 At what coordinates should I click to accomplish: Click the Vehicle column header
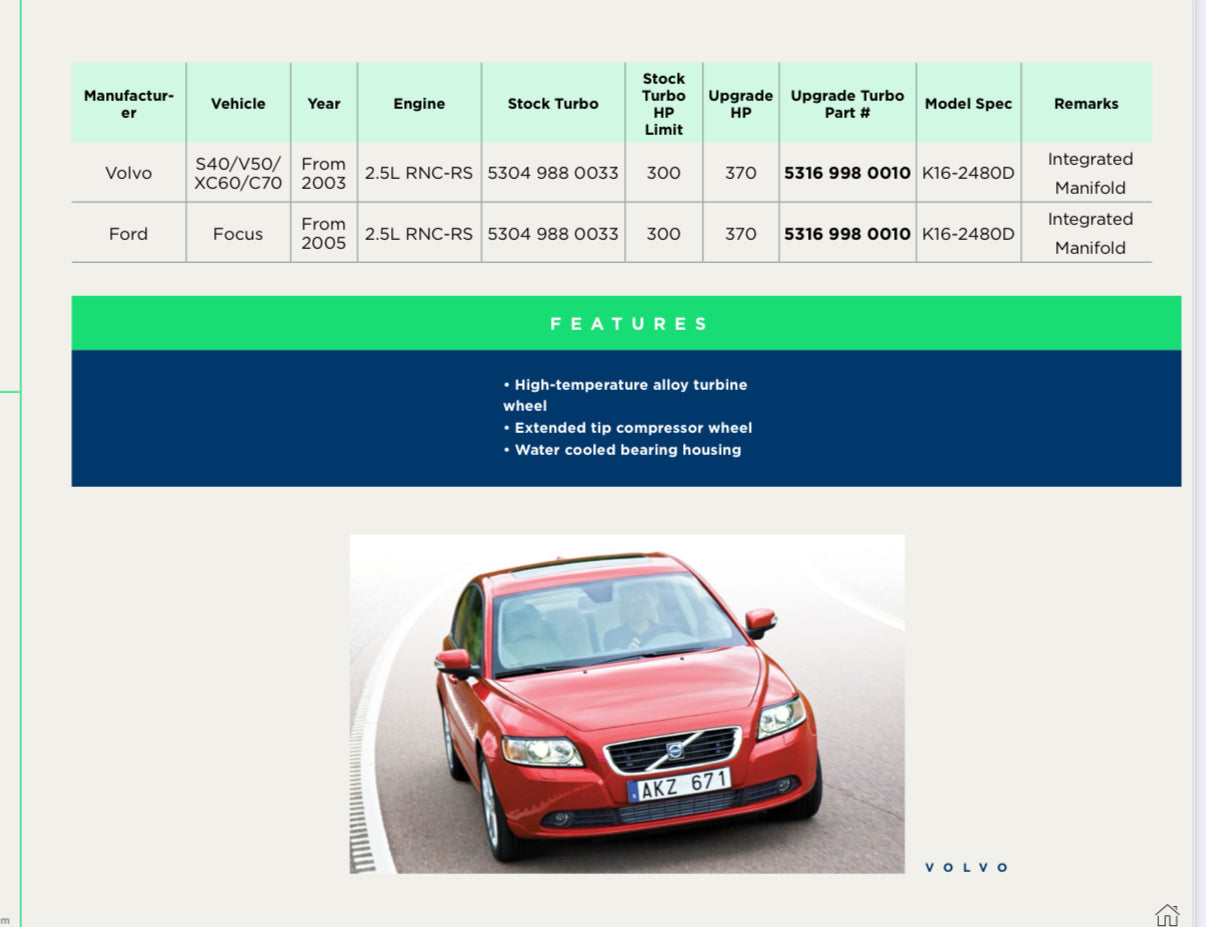coord(238,103)
